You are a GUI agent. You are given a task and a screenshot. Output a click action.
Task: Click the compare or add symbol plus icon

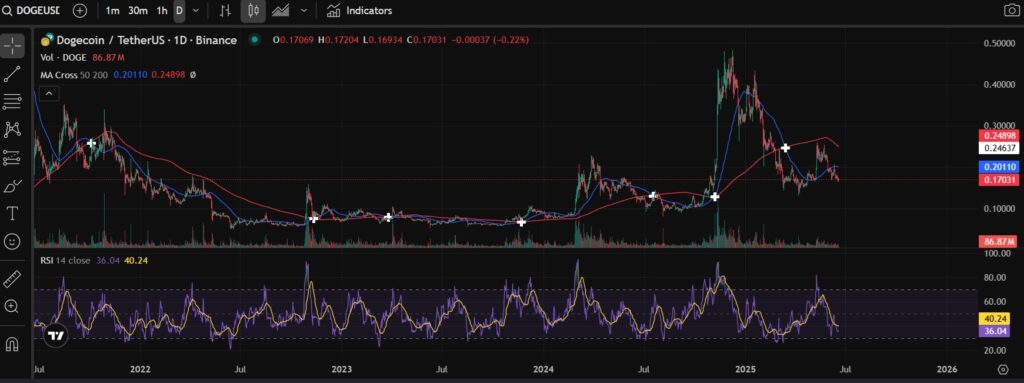(x=80, y=10)
